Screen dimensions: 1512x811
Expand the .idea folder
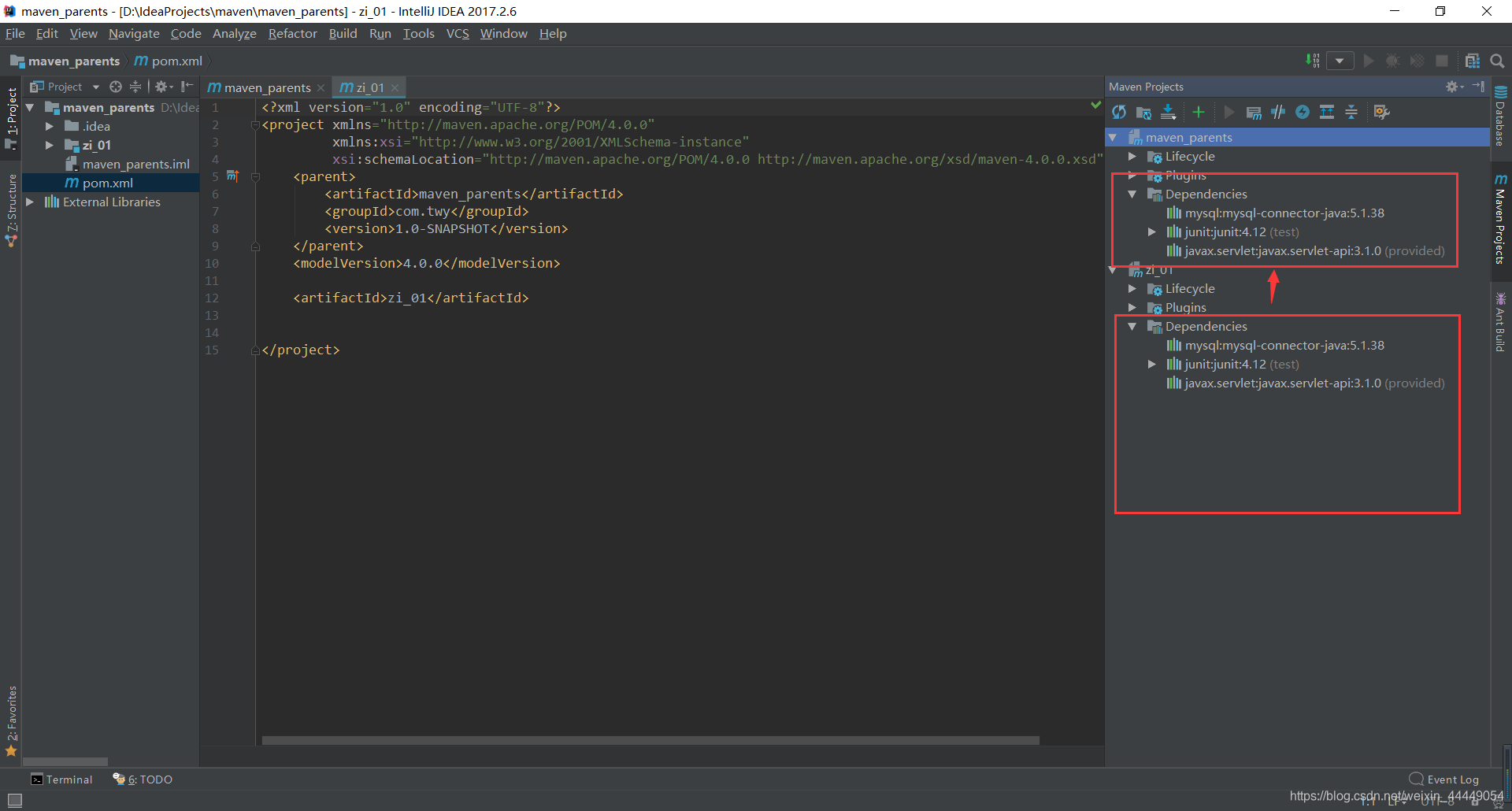point(49,126)
